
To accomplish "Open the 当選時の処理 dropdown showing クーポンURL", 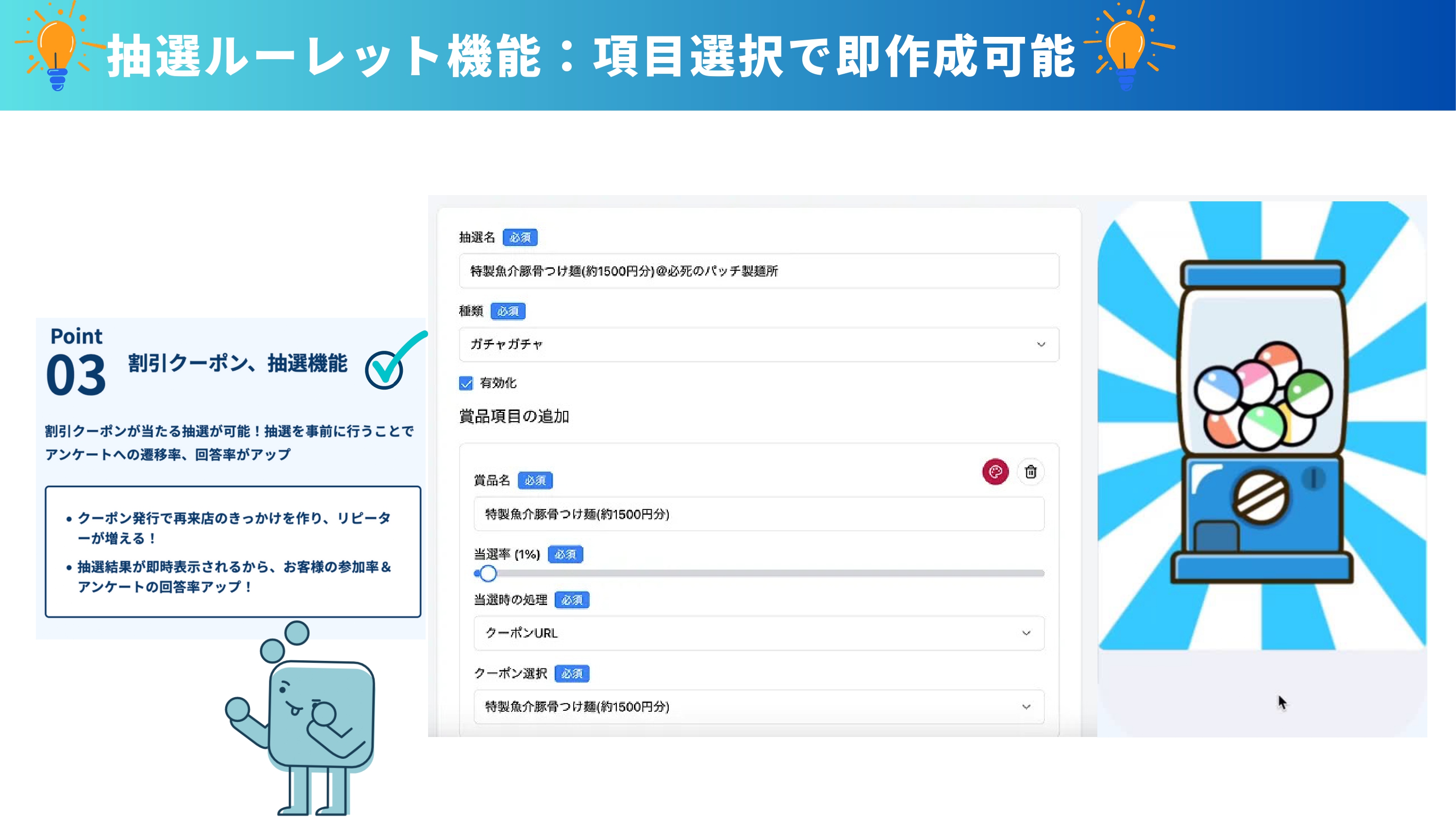I will [759, 633].
